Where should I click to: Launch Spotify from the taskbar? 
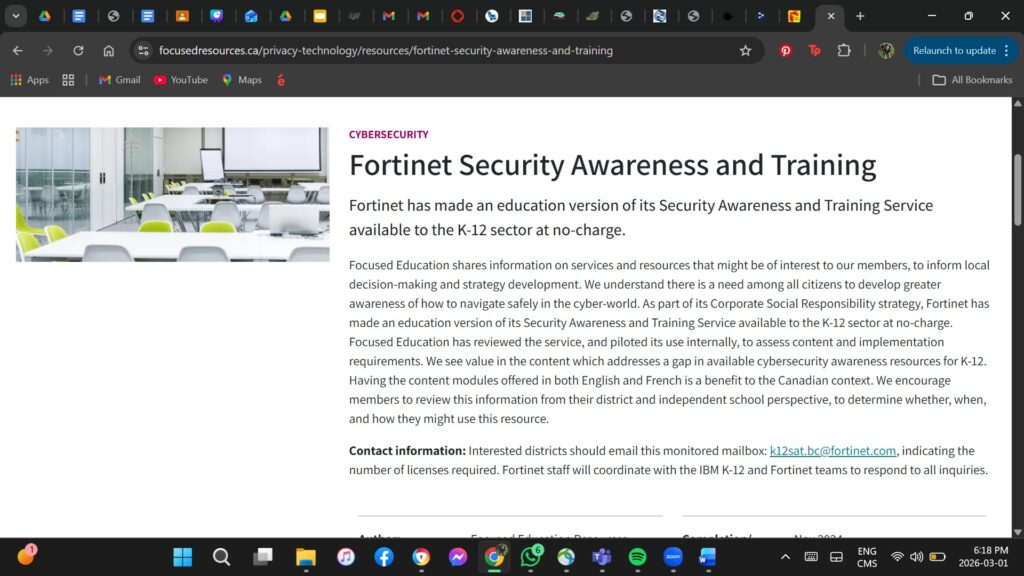click(637, 557)
